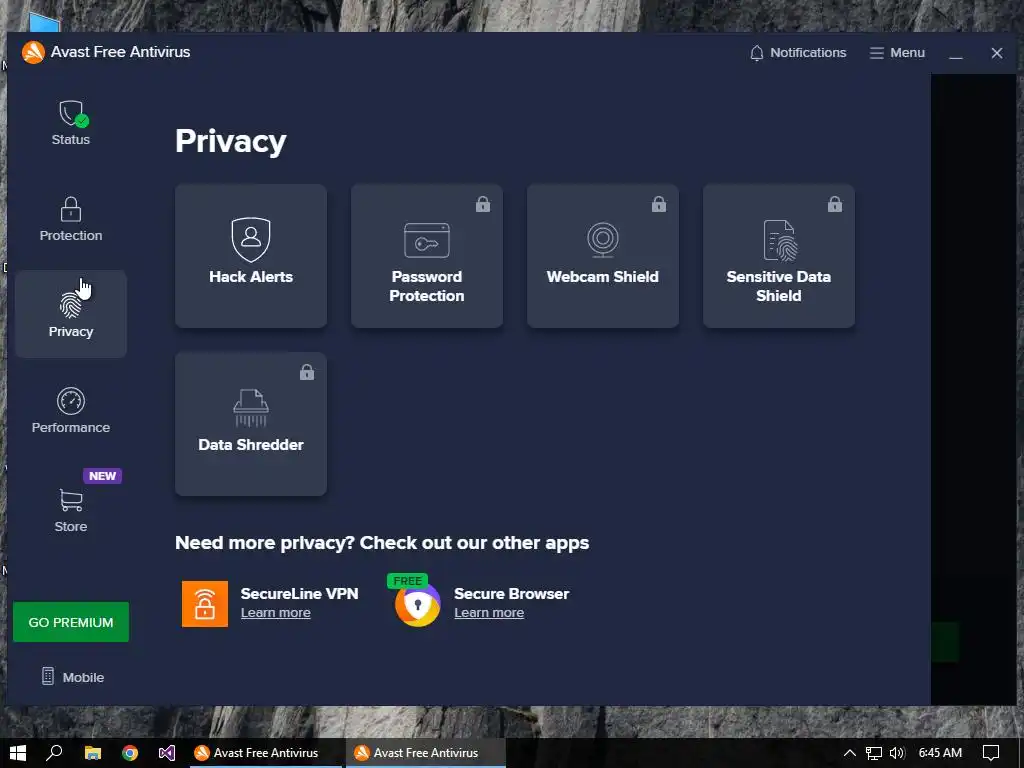Image resolution: width=1024 pixels, height=768 pixels.
Task: Open the Mobile option
Action: point(72,677)
